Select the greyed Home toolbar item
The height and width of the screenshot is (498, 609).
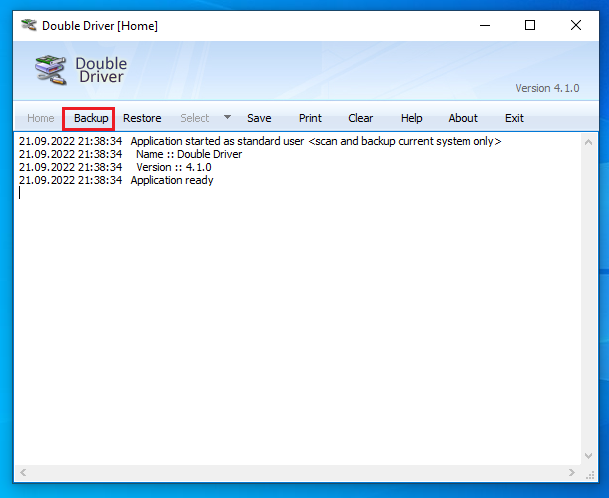click(40, 118)
